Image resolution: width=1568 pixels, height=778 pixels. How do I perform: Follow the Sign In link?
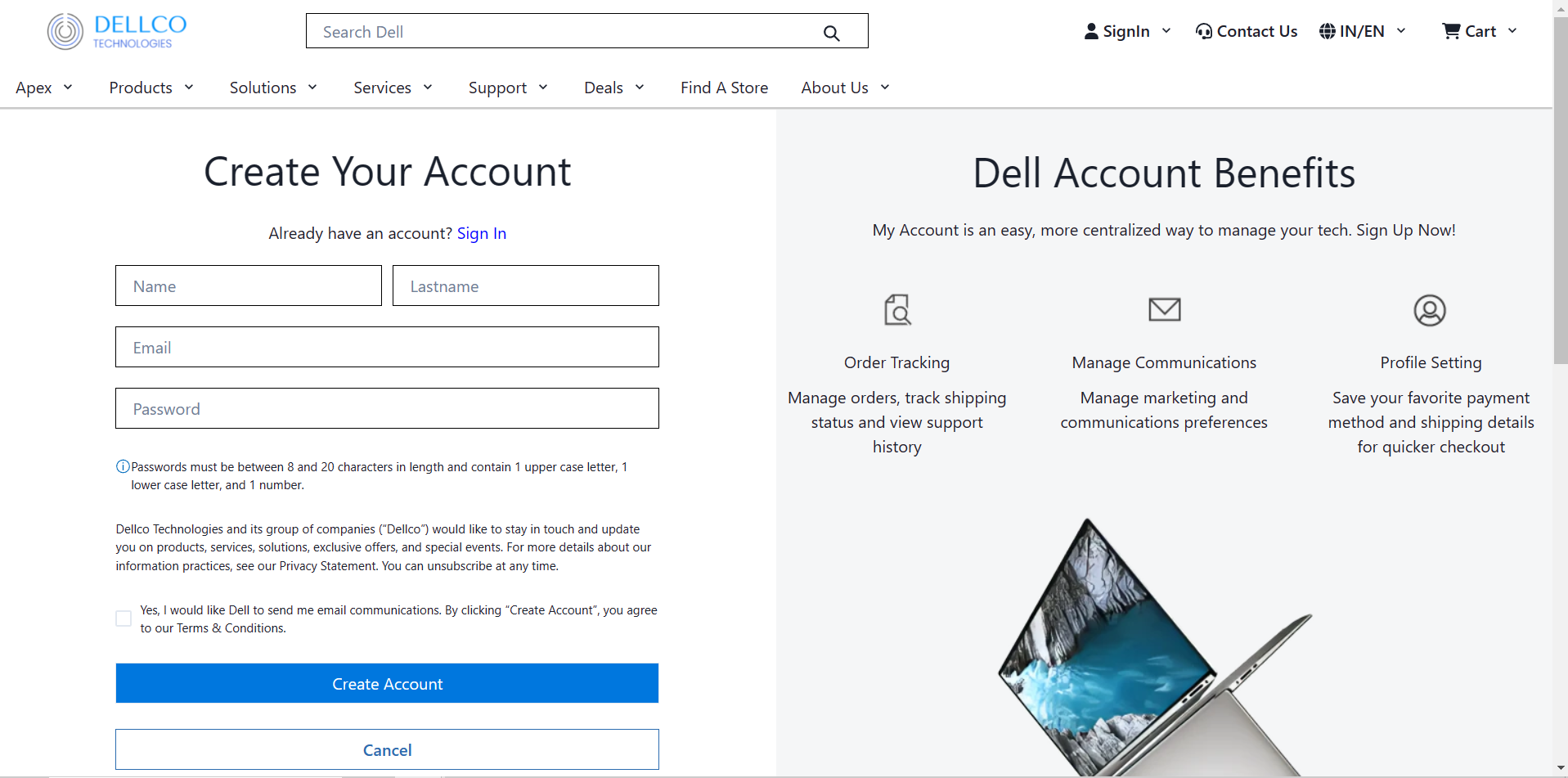pyautogui.click(x=482, y=233)
